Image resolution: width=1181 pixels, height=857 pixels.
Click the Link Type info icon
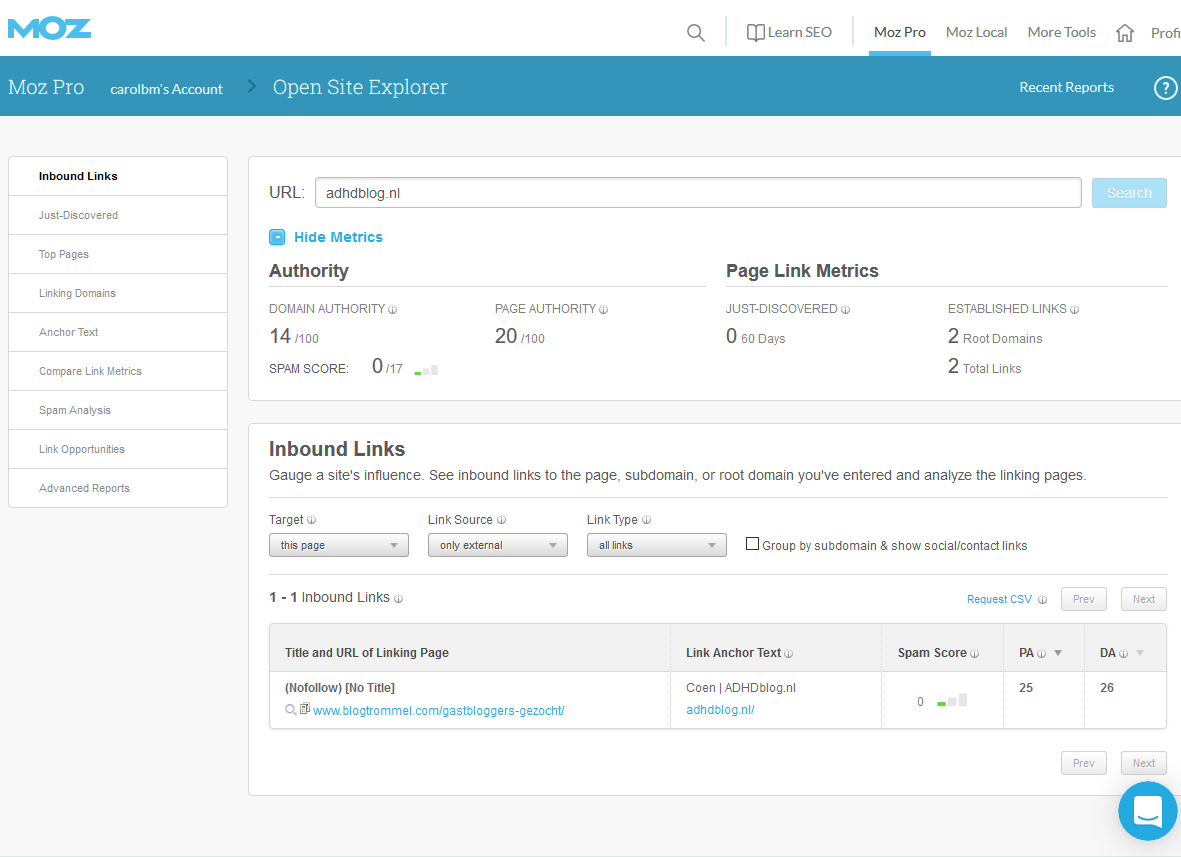coord(646,520)
